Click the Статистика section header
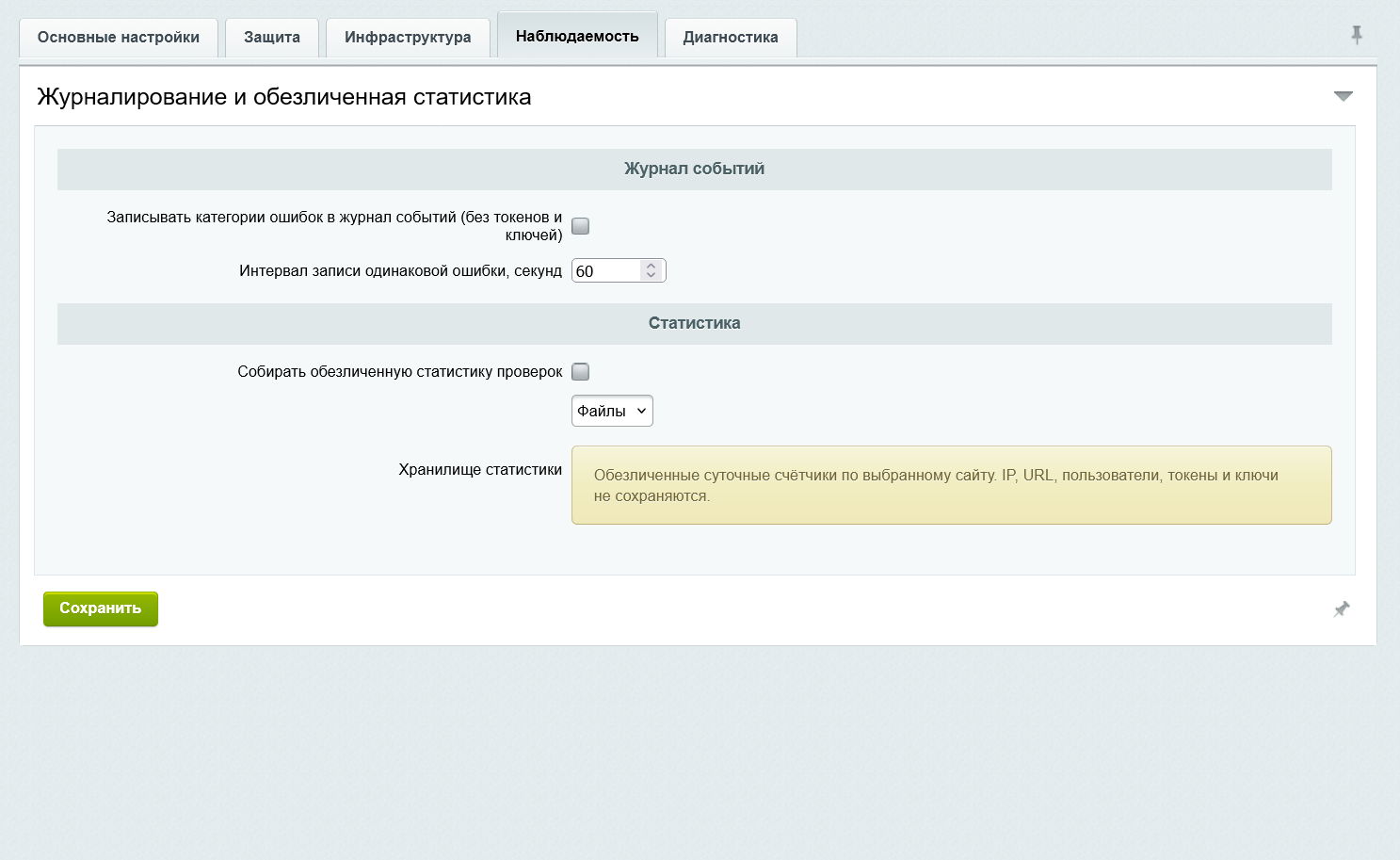 695,324
